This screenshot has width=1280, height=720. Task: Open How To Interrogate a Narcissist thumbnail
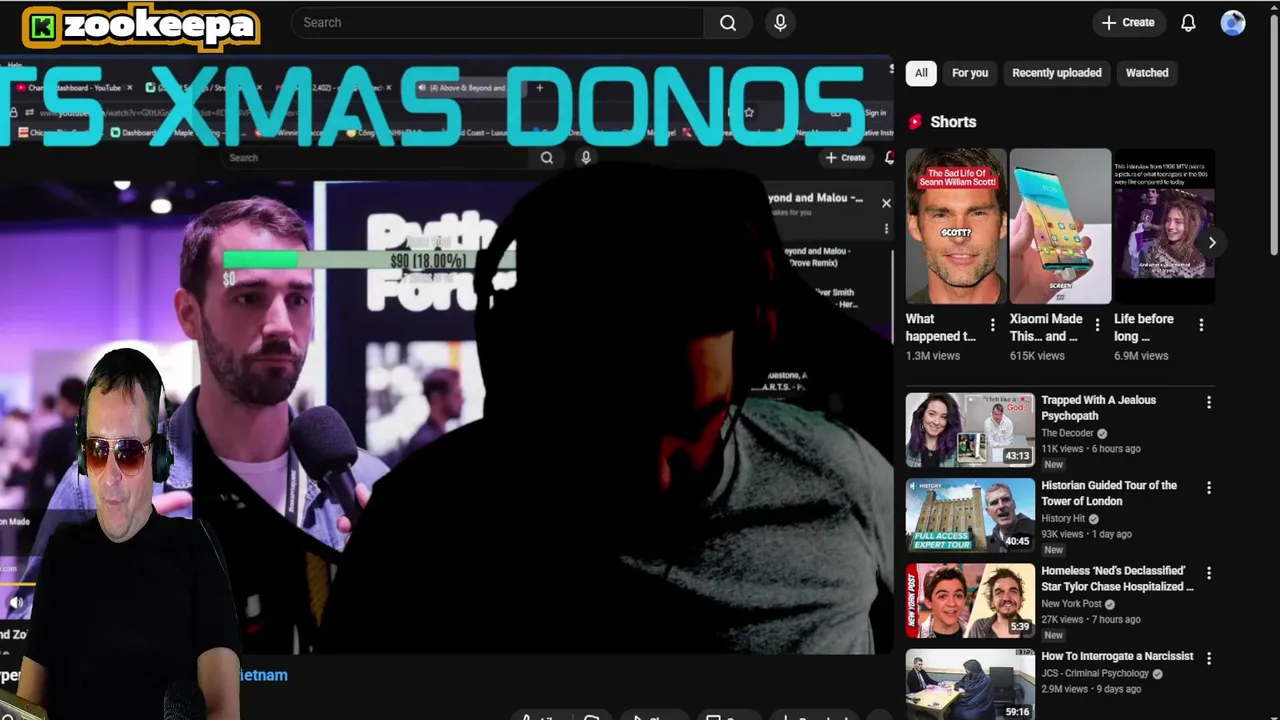click(x=970, y=684)
